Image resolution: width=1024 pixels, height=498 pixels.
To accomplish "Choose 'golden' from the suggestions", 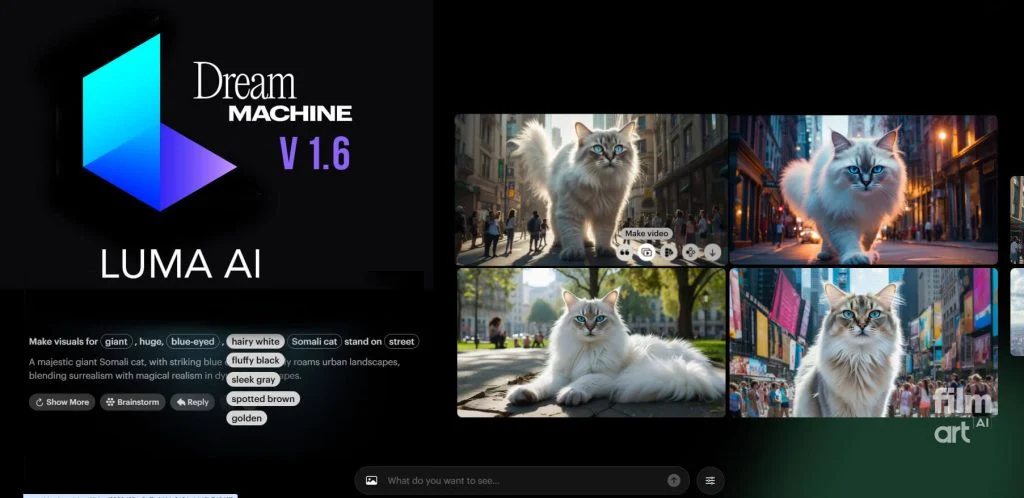I will coord(246,418).
